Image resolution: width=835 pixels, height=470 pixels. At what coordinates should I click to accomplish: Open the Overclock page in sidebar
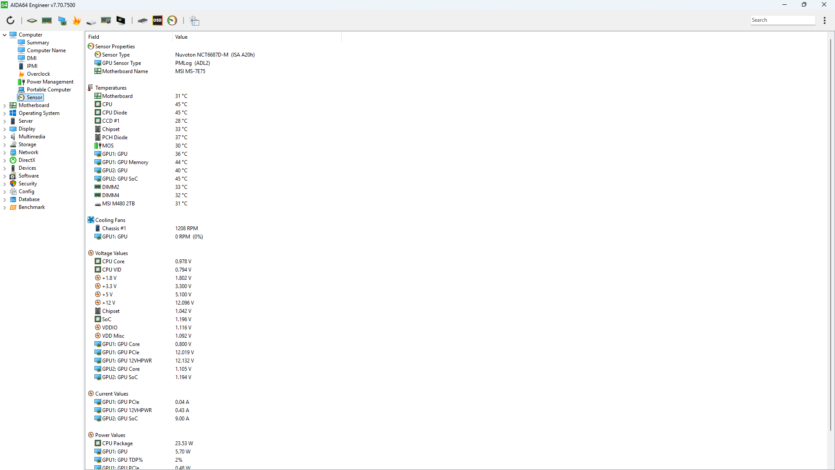point(38,74)
